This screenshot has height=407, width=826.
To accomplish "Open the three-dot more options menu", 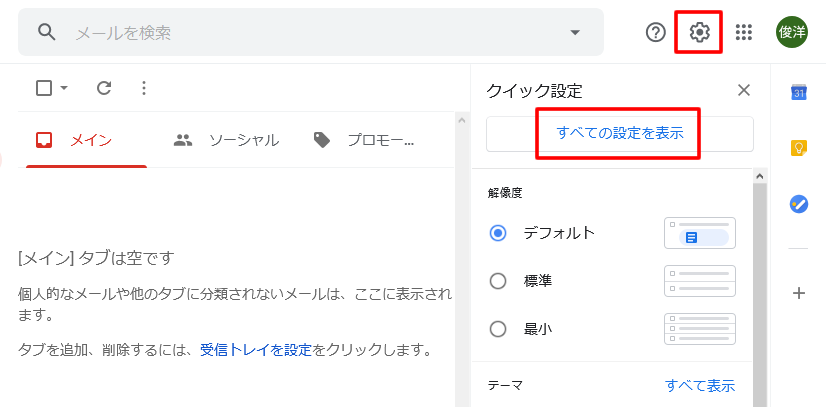I will (143, 88).
